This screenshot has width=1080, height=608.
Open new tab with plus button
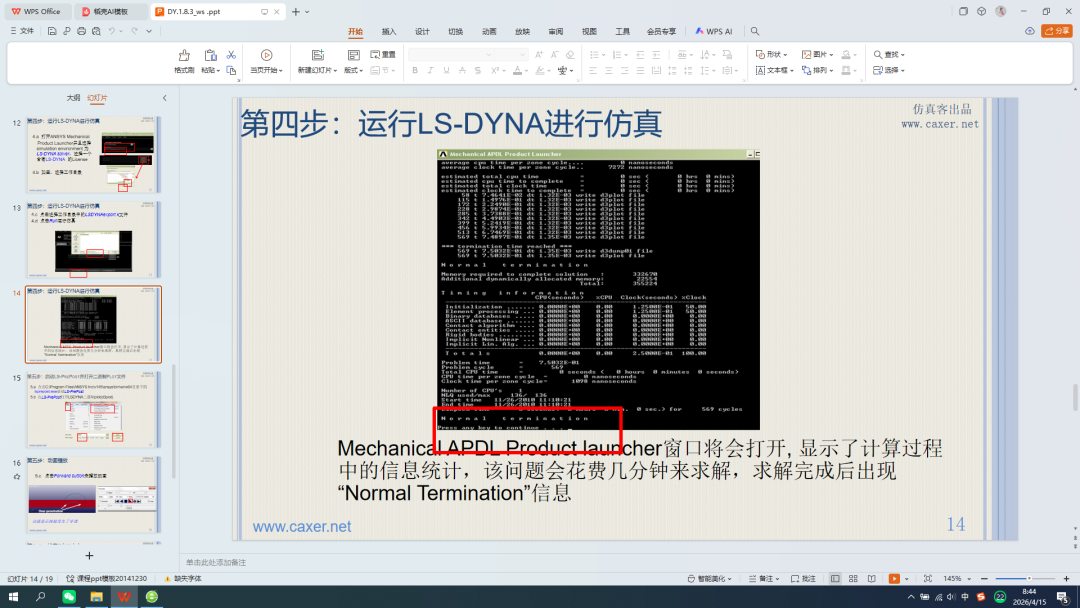tap(295, 12)
